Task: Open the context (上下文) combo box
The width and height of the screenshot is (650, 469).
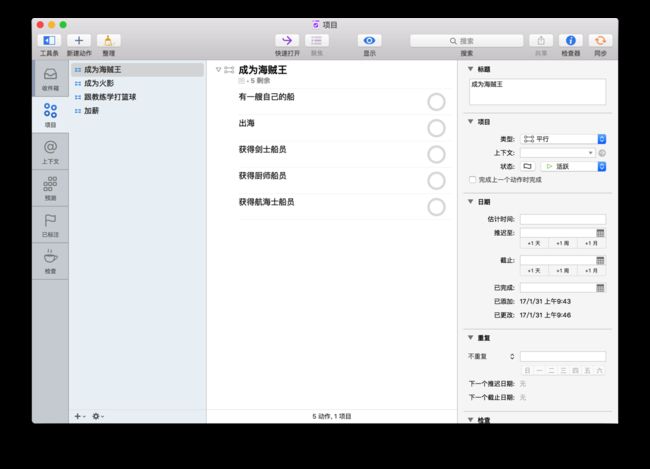Action: (558, 153)
